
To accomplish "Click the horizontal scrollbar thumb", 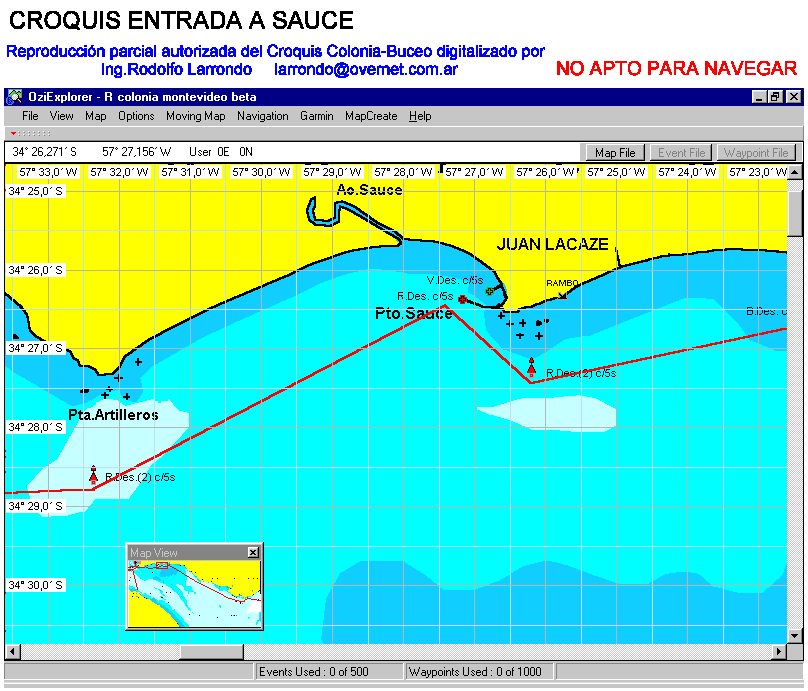I will click(211, 652).
